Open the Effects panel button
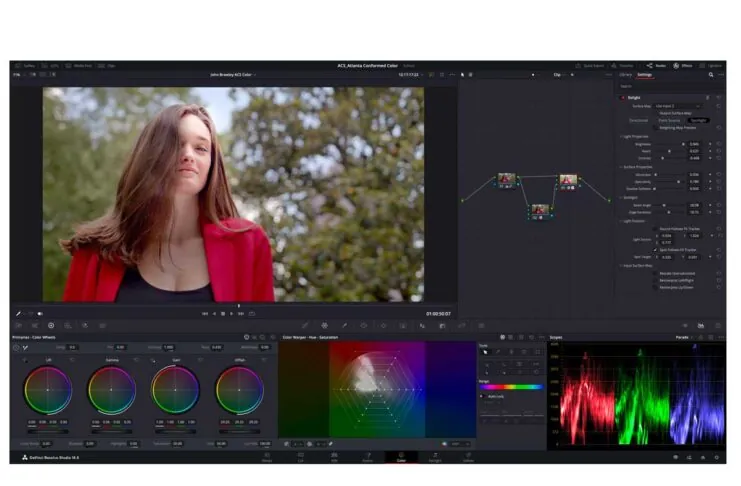Image resolution: width=741 pixels, height=486 pixels. 682,65
